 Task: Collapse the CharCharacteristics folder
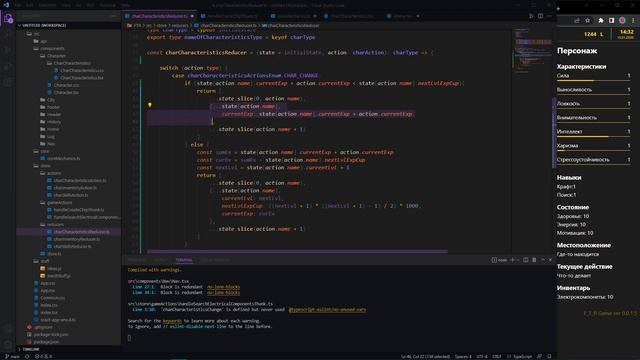tap(69, 63)
